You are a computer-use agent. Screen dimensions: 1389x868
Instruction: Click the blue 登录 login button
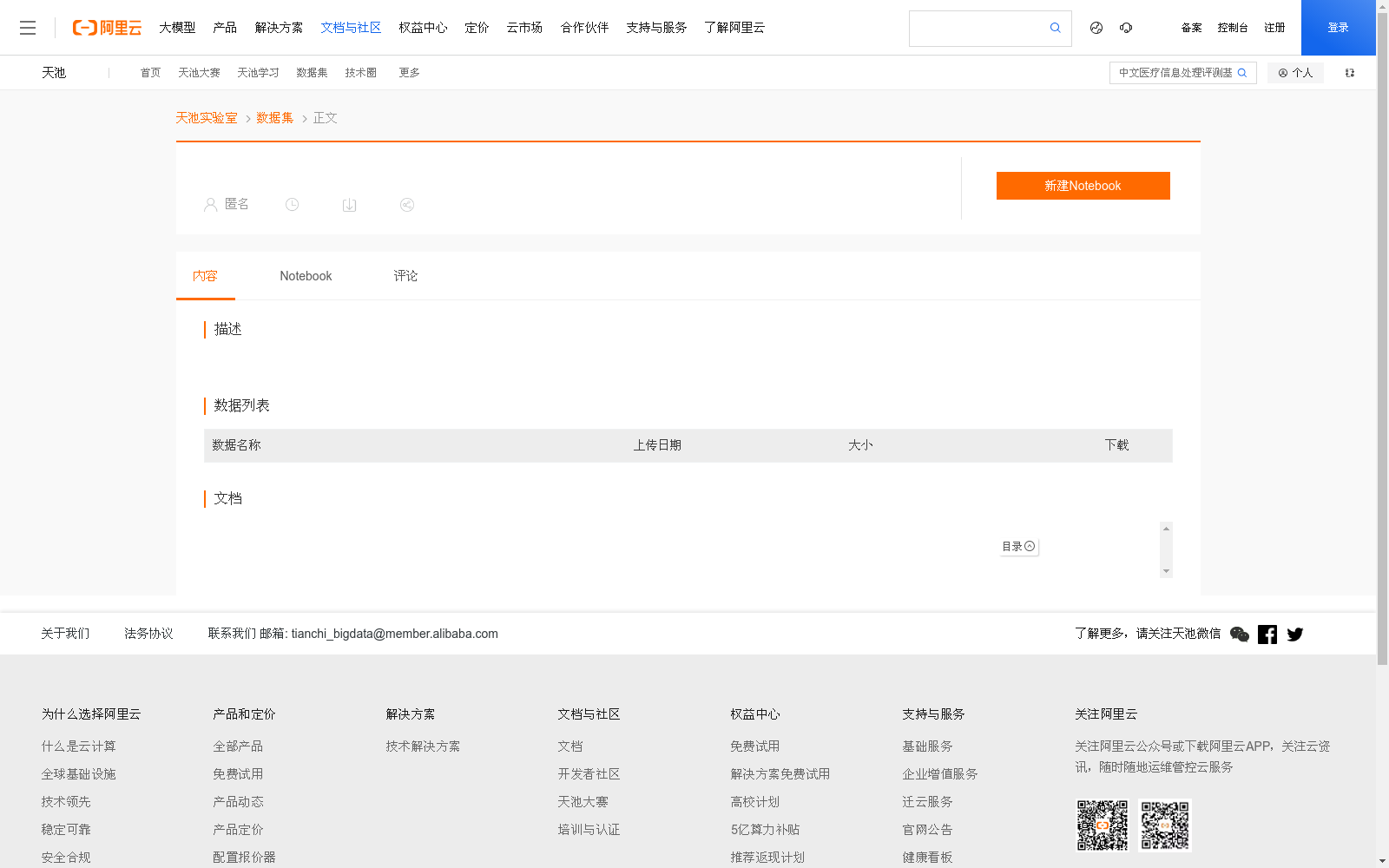[x=1338, y=28]
